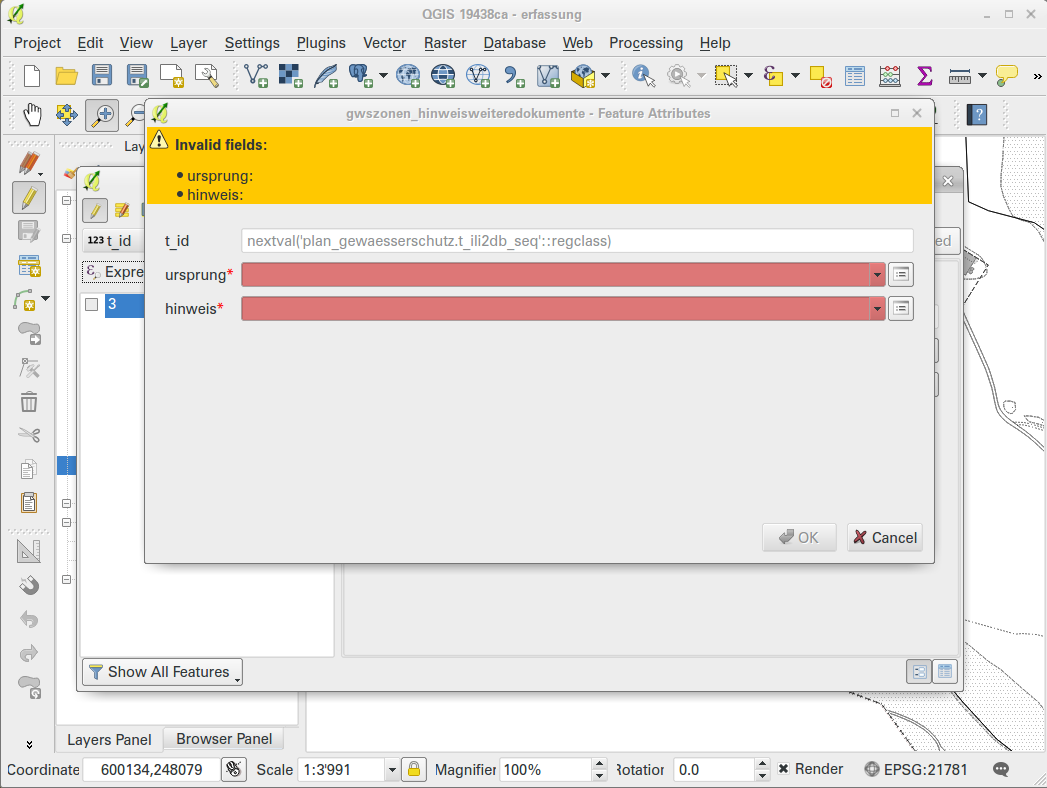Click Measure Line ruler icon
The height and width of the screenshot is (788, 1047).
[960, 75]
